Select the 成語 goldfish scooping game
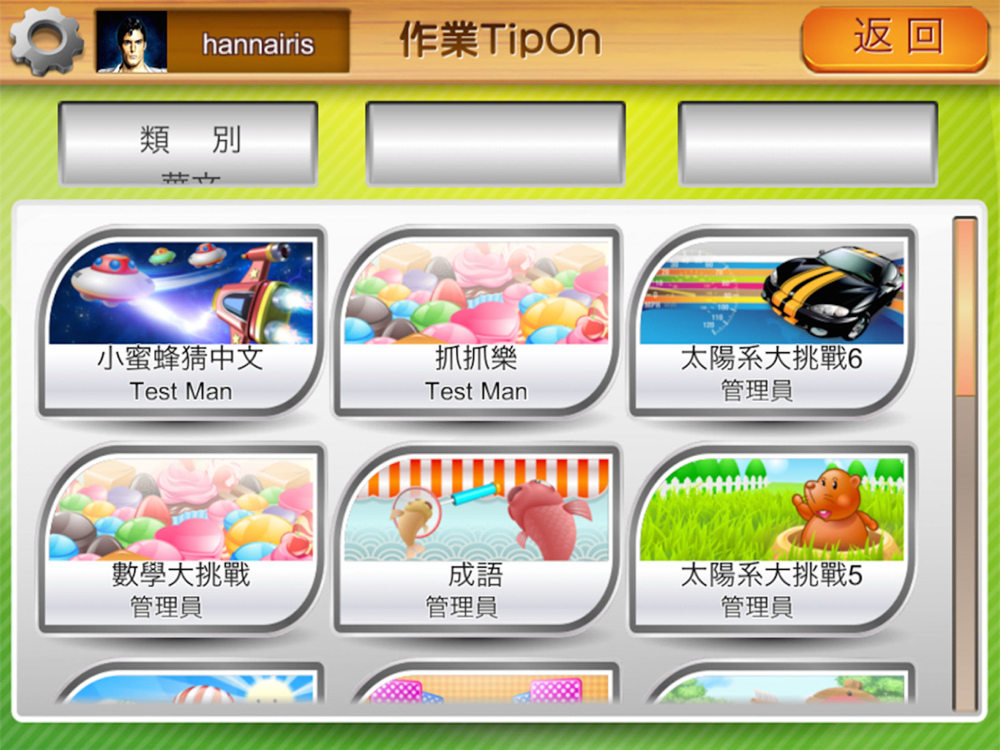 [477, 538]
